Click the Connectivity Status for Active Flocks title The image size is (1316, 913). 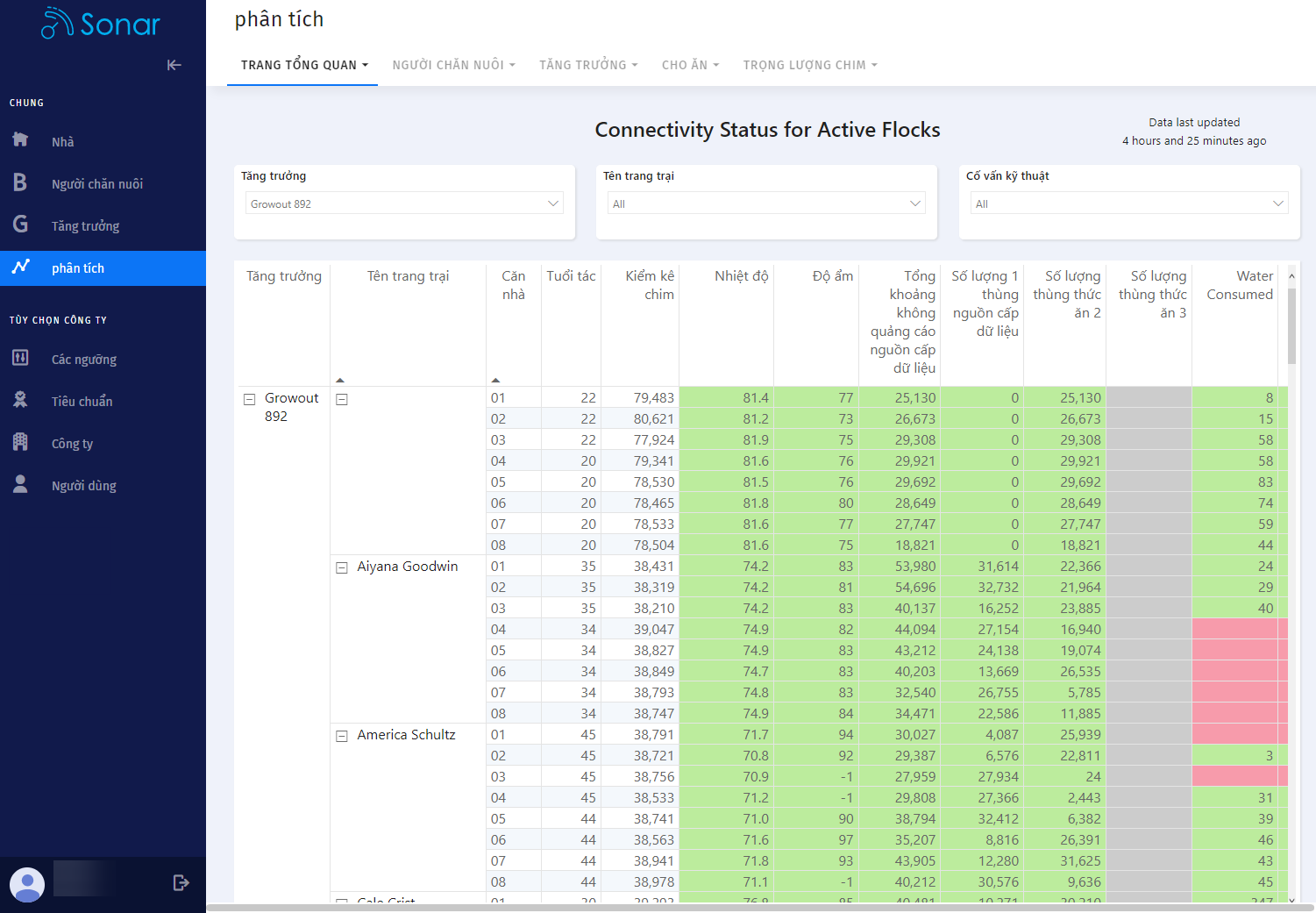(767, 130)
